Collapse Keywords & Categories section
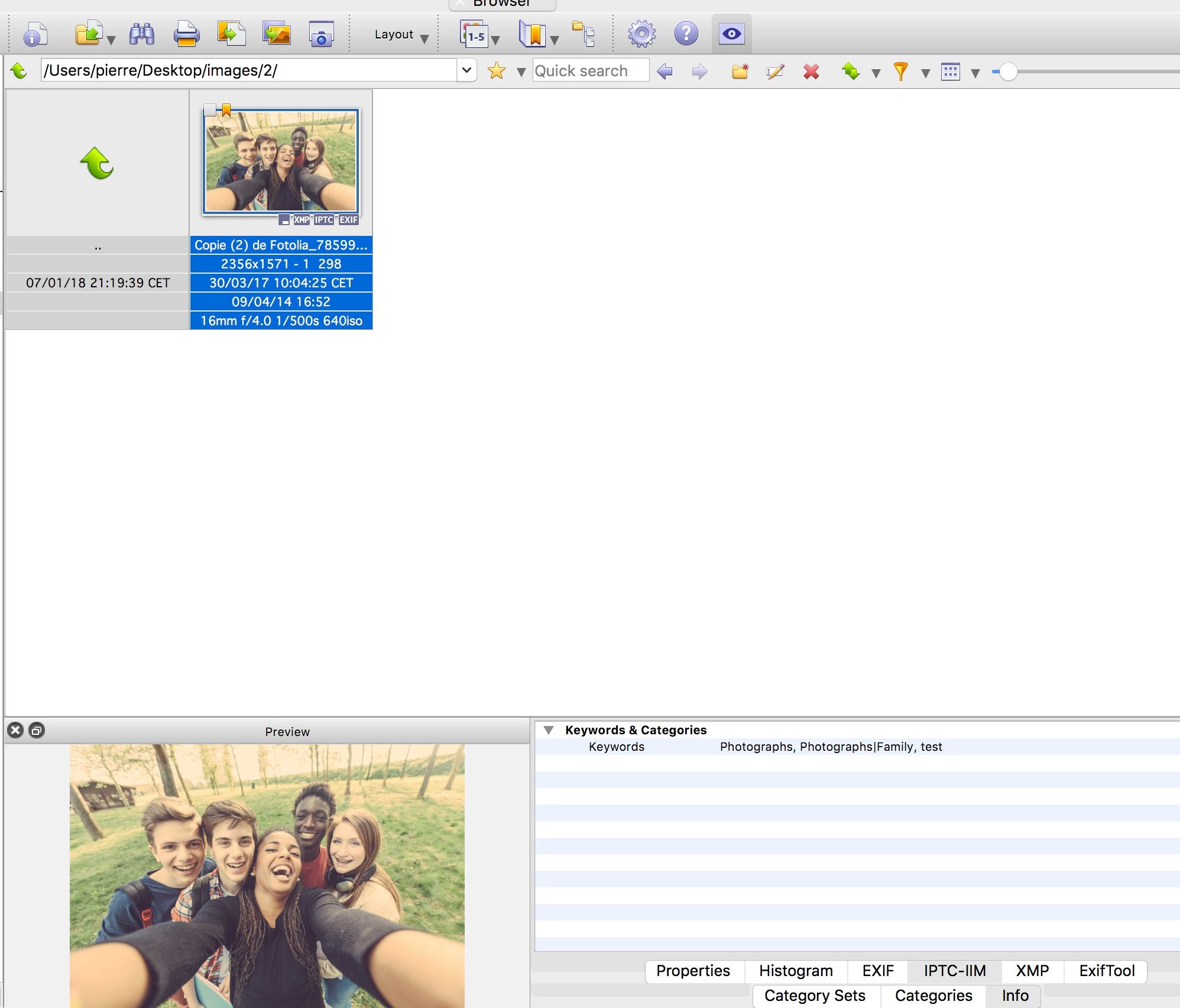Viewport: 1180px width, 1008px height. coord(549,730)
